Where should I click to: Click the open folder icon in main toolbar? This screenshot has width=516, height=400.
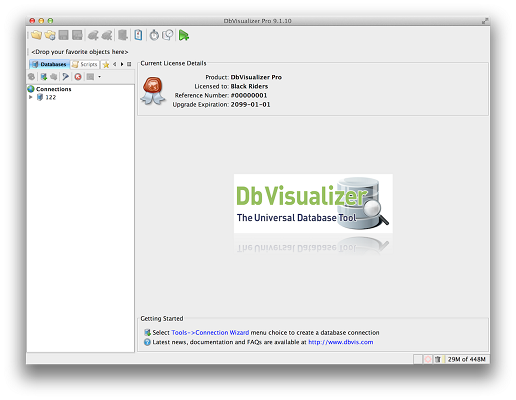click(36, 35)
